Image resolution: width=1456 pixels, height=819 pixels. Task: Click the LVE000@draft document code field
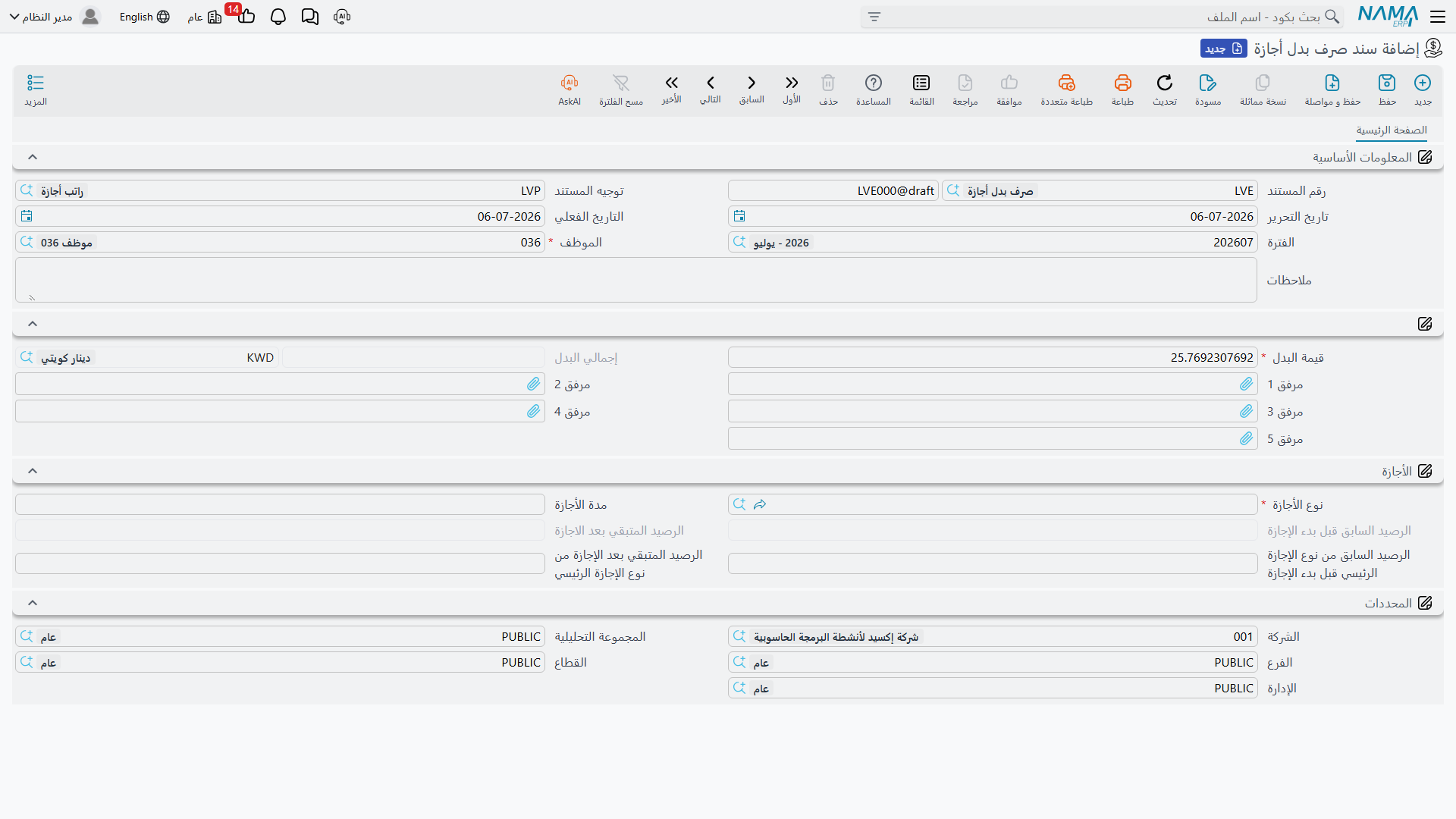click(x=833, y=191)
